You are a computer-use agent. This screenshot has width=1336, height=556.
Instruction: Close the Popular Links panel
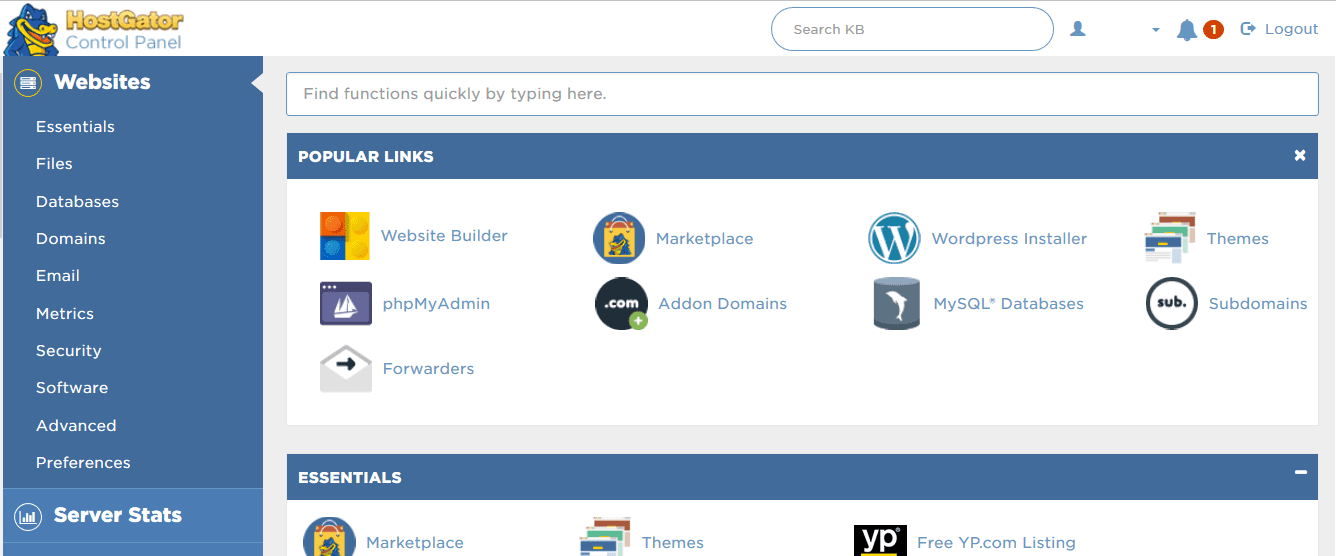click(1300, 155)
